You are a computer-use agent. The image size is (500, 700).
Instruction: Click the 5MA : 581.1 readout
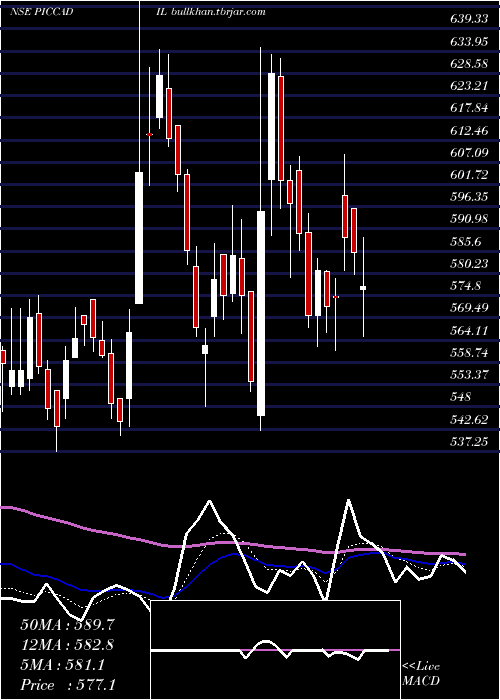coord(63,665)
